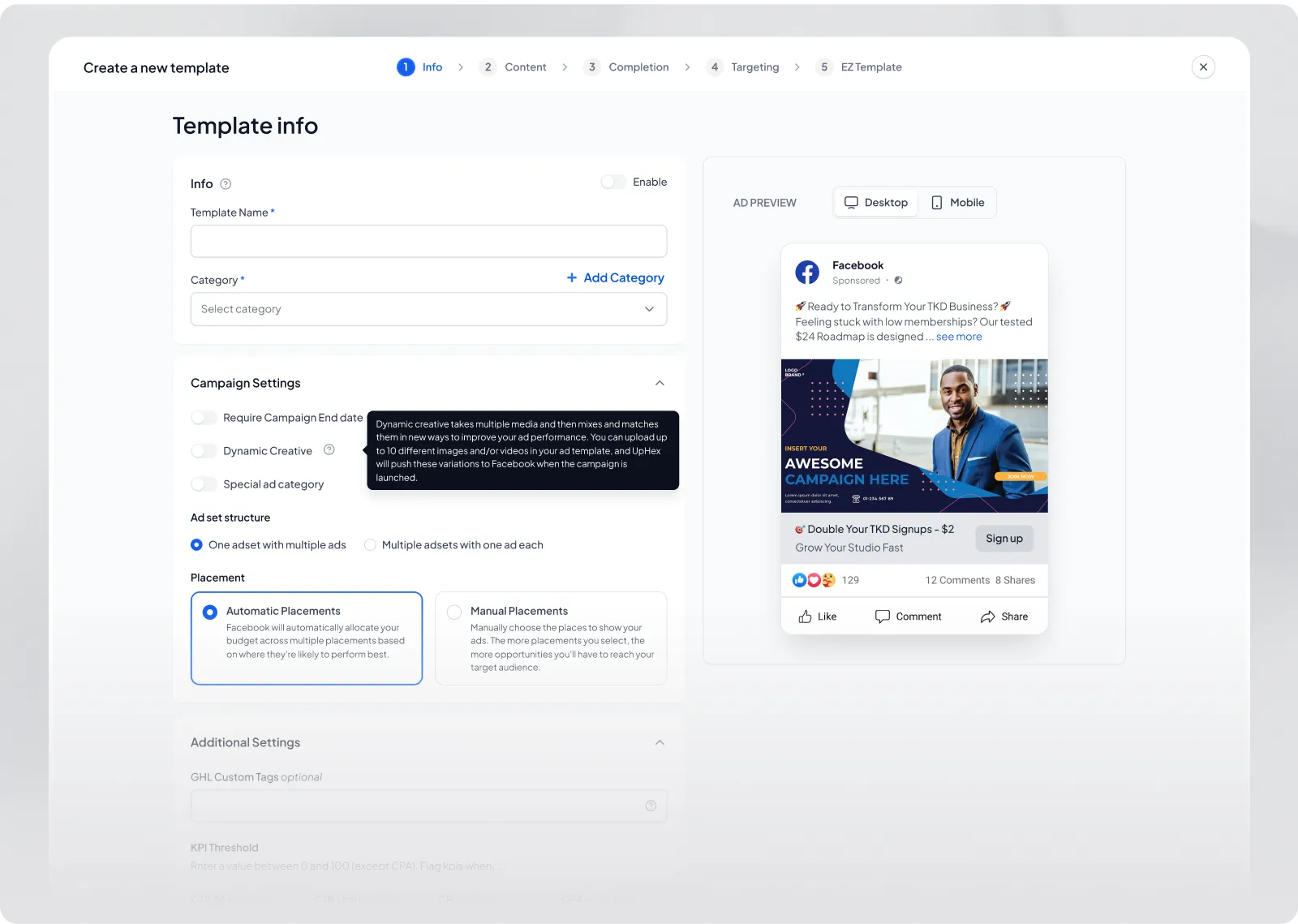Click the 8 Shares count
Screen dimensions: 1298x924
pyautogui.click(x=1015, y=580)
